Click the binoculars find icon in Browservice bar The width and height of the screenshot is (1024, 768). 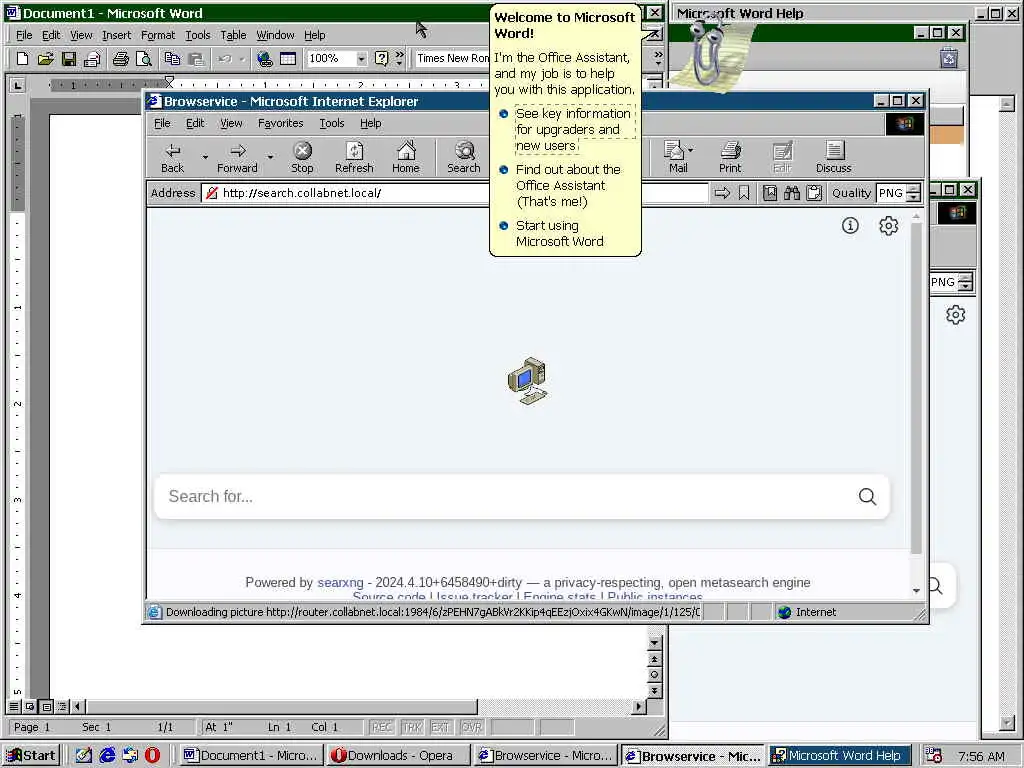pyautogui.click(x=792, y=193)
